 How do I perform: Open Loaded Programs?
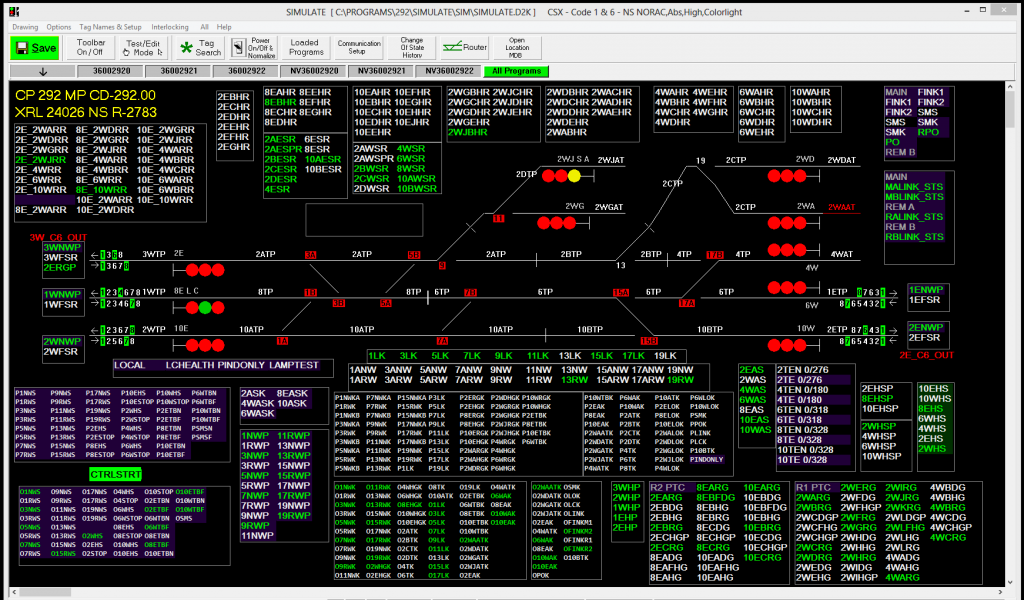click(x=305, y=48)
